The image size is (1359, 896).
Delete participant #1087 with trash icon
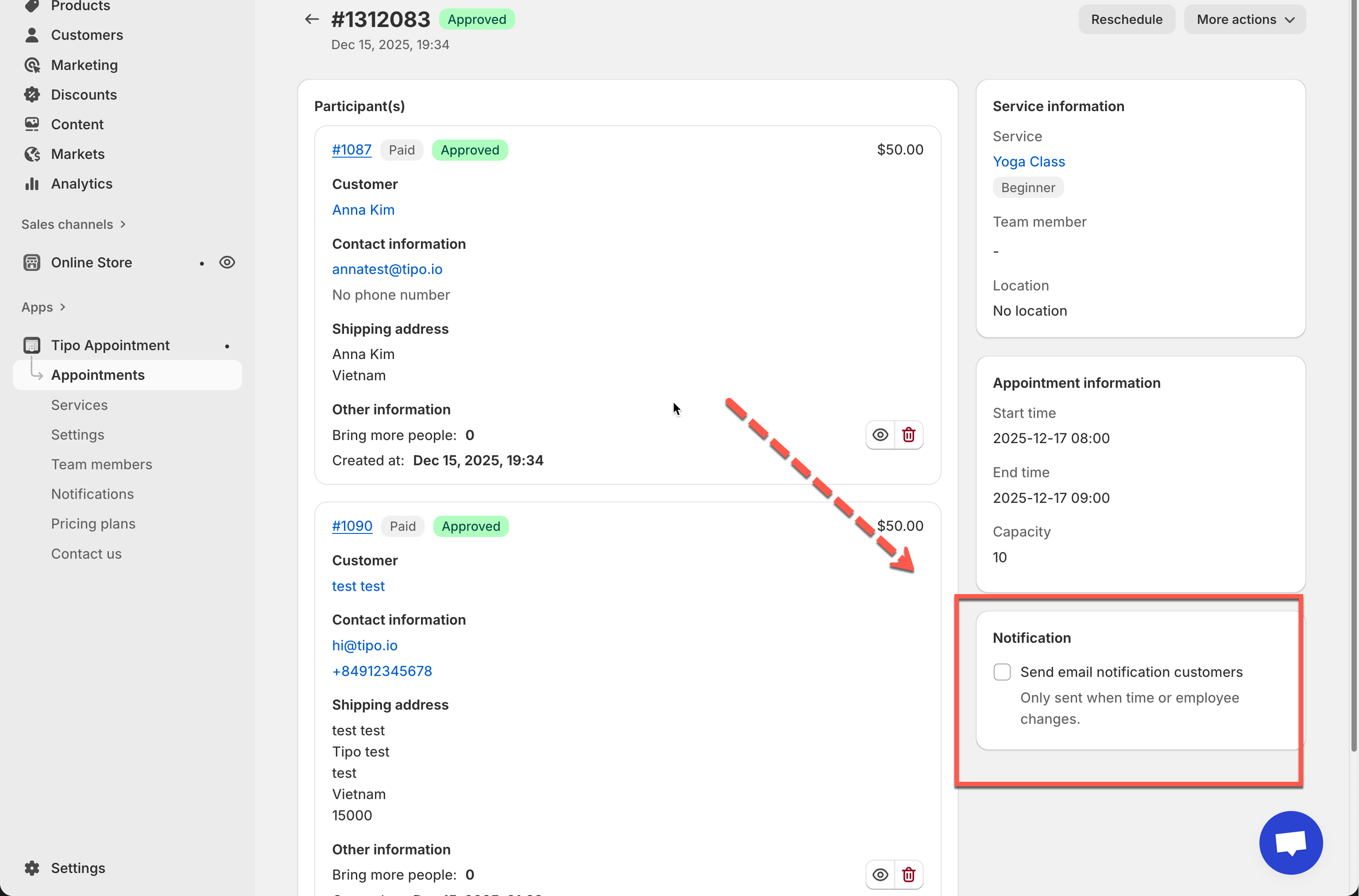click(x=908, y=435)
